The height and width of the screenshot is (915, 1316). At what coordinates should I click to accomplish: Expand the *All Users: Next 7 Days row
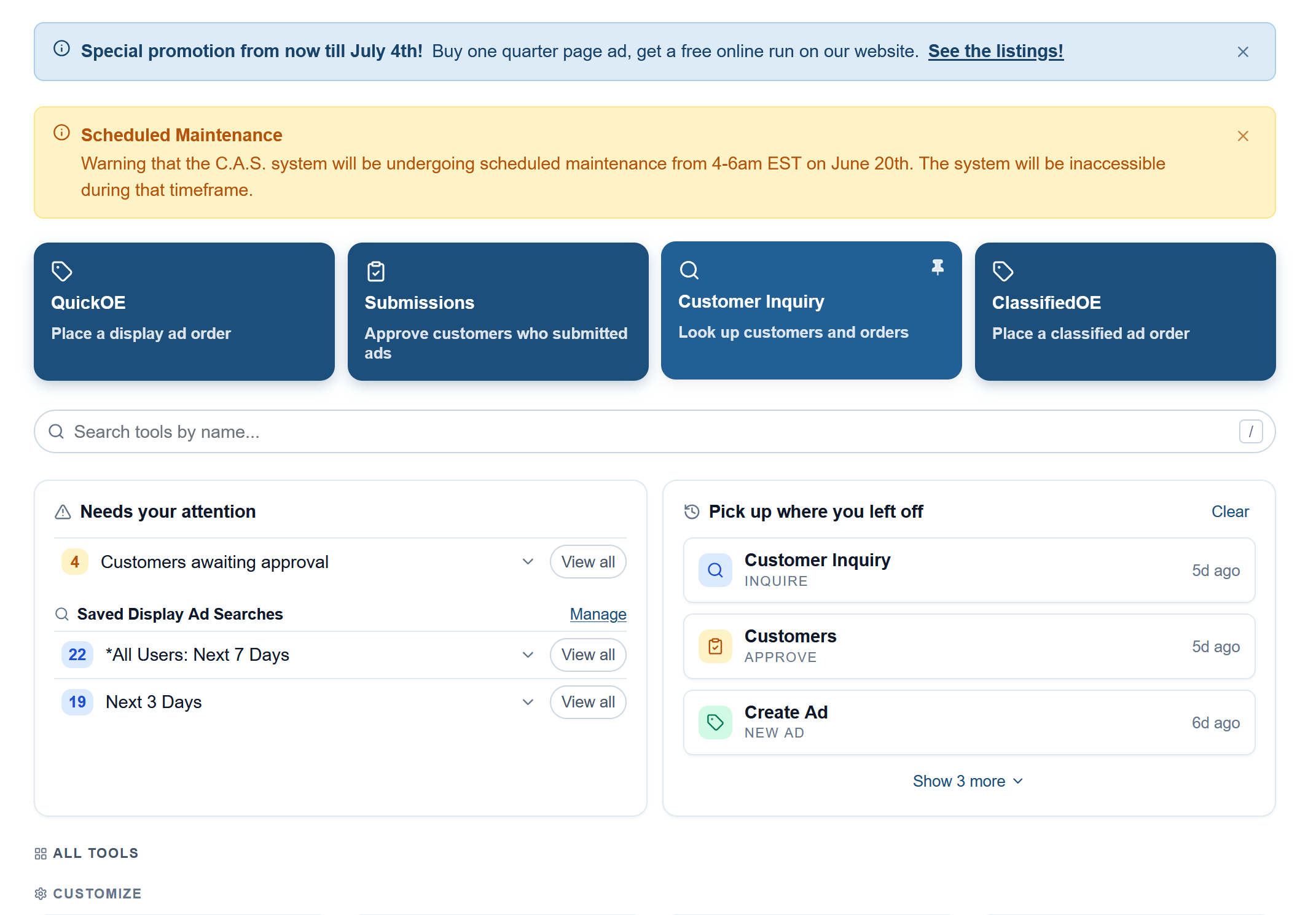tap(528, 655)
